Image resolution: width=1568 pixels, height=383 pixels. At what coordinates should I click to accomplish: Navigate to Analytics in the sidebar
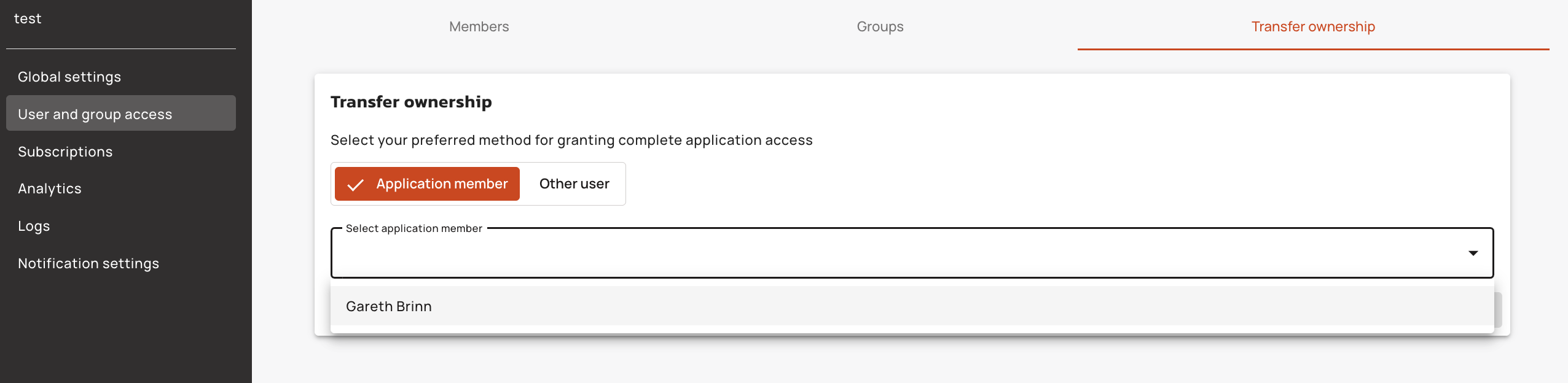[x=50, y=188]
